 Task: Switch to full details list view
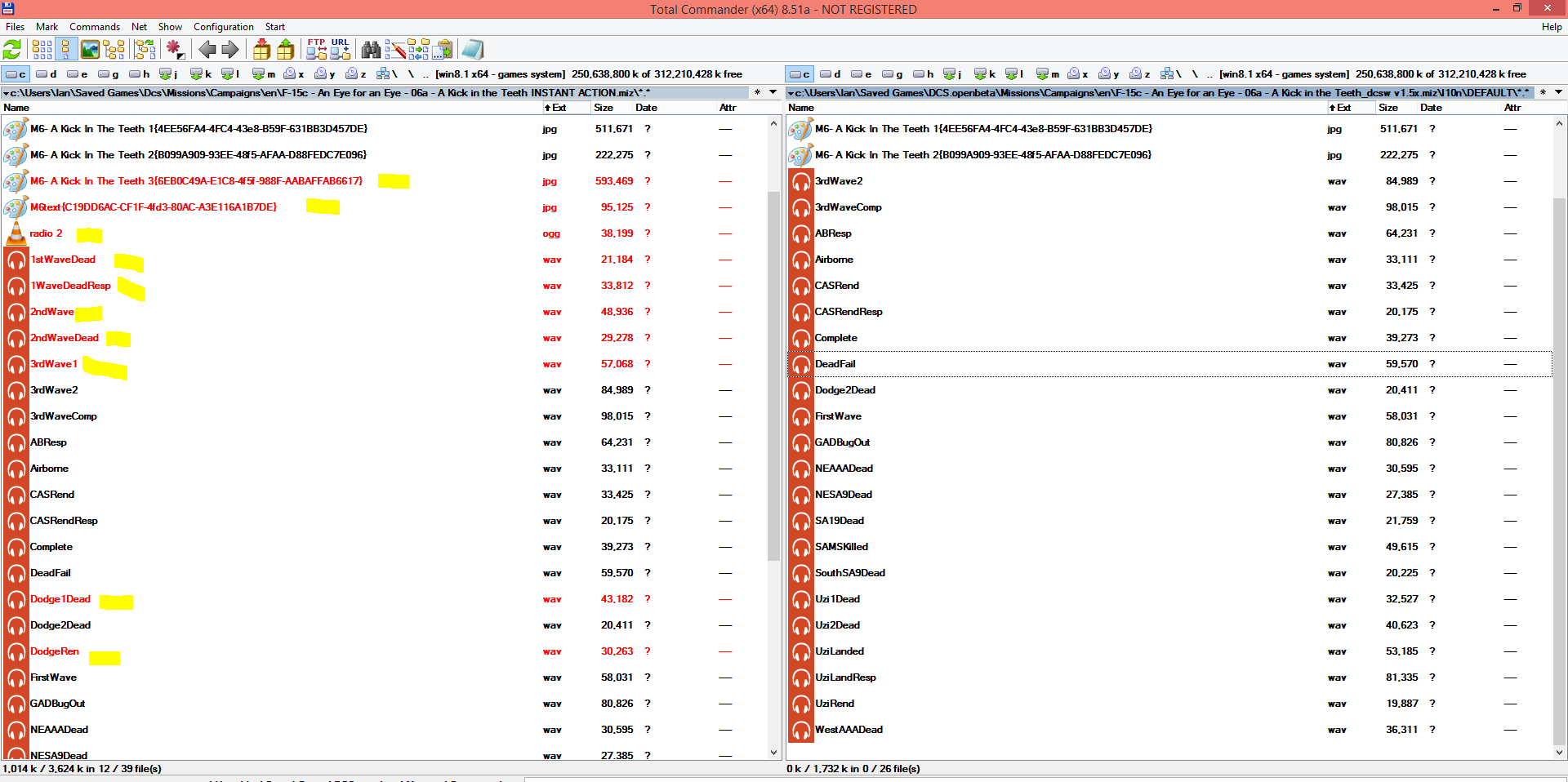pos(66,50)
